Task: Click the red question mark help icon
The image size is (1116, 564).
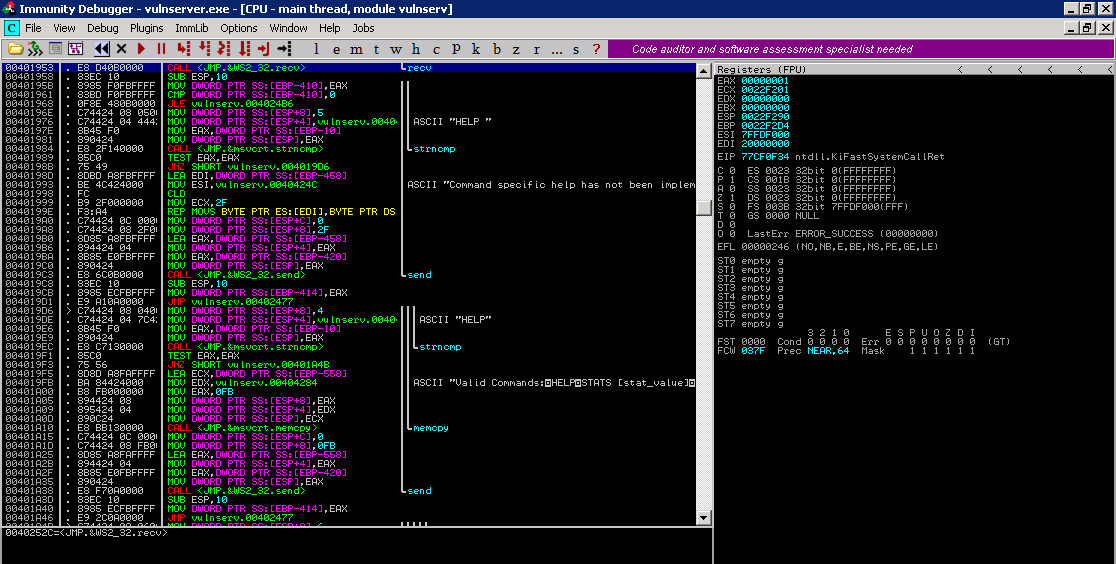Action: pos(596,49)
